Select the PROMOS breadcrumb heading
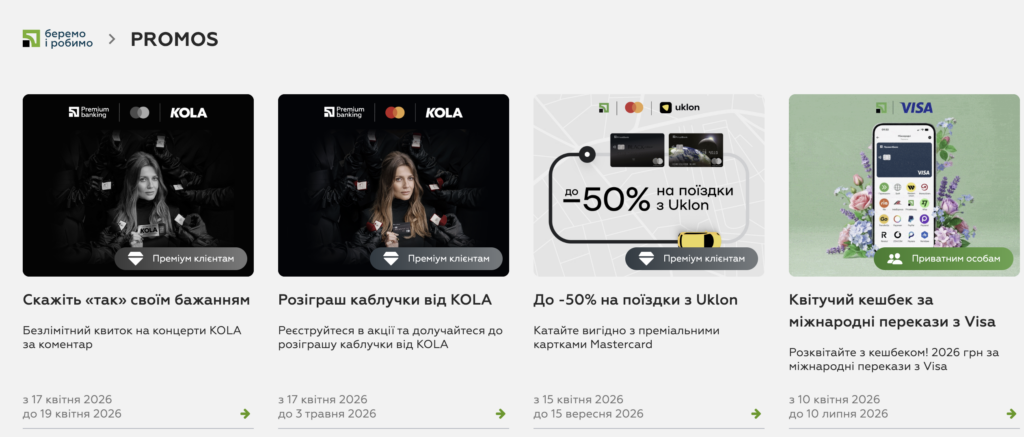The width and height of the screenshot is (1024, 437). [174, 39]
